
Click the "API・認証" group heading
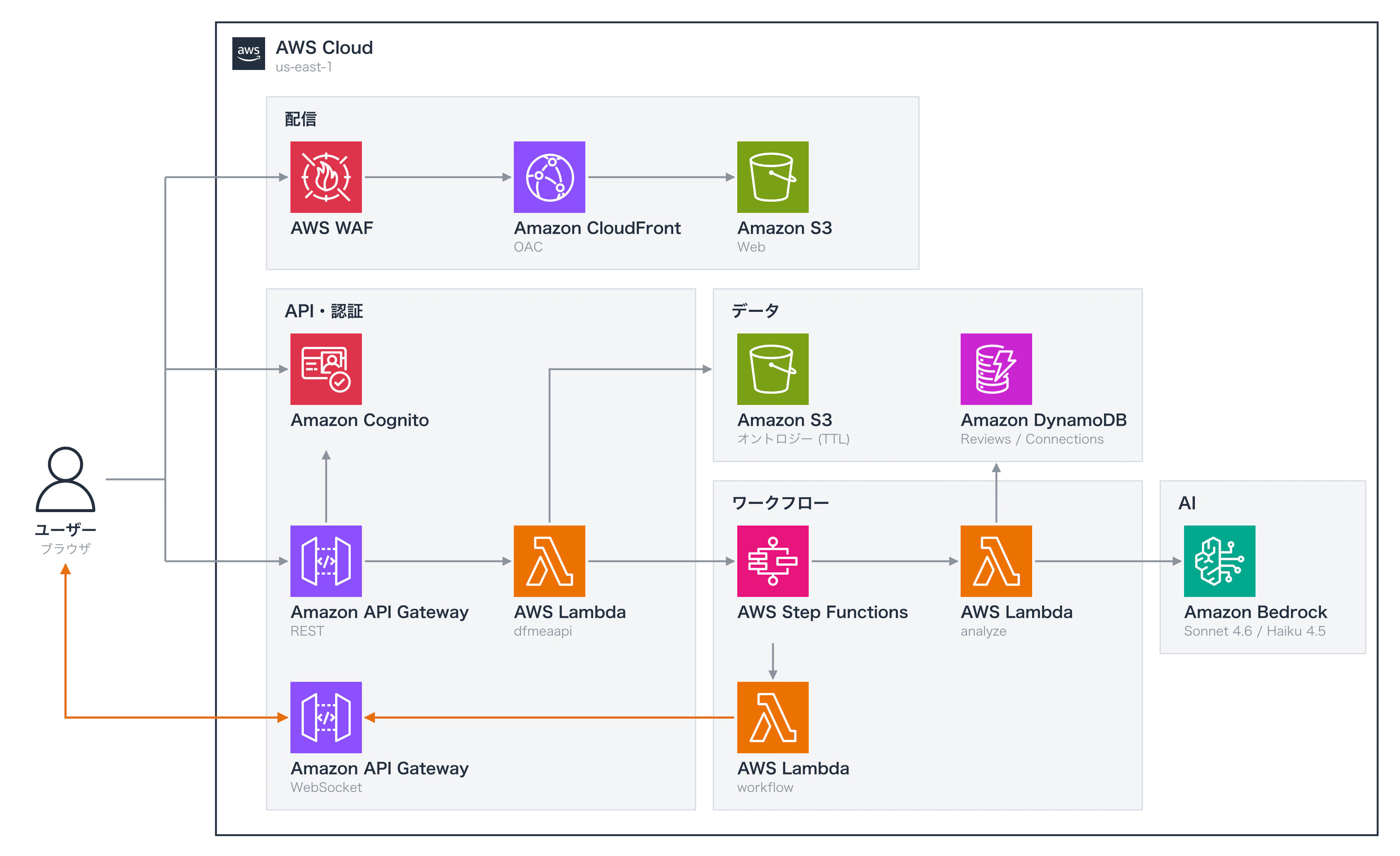click(324, 311)
